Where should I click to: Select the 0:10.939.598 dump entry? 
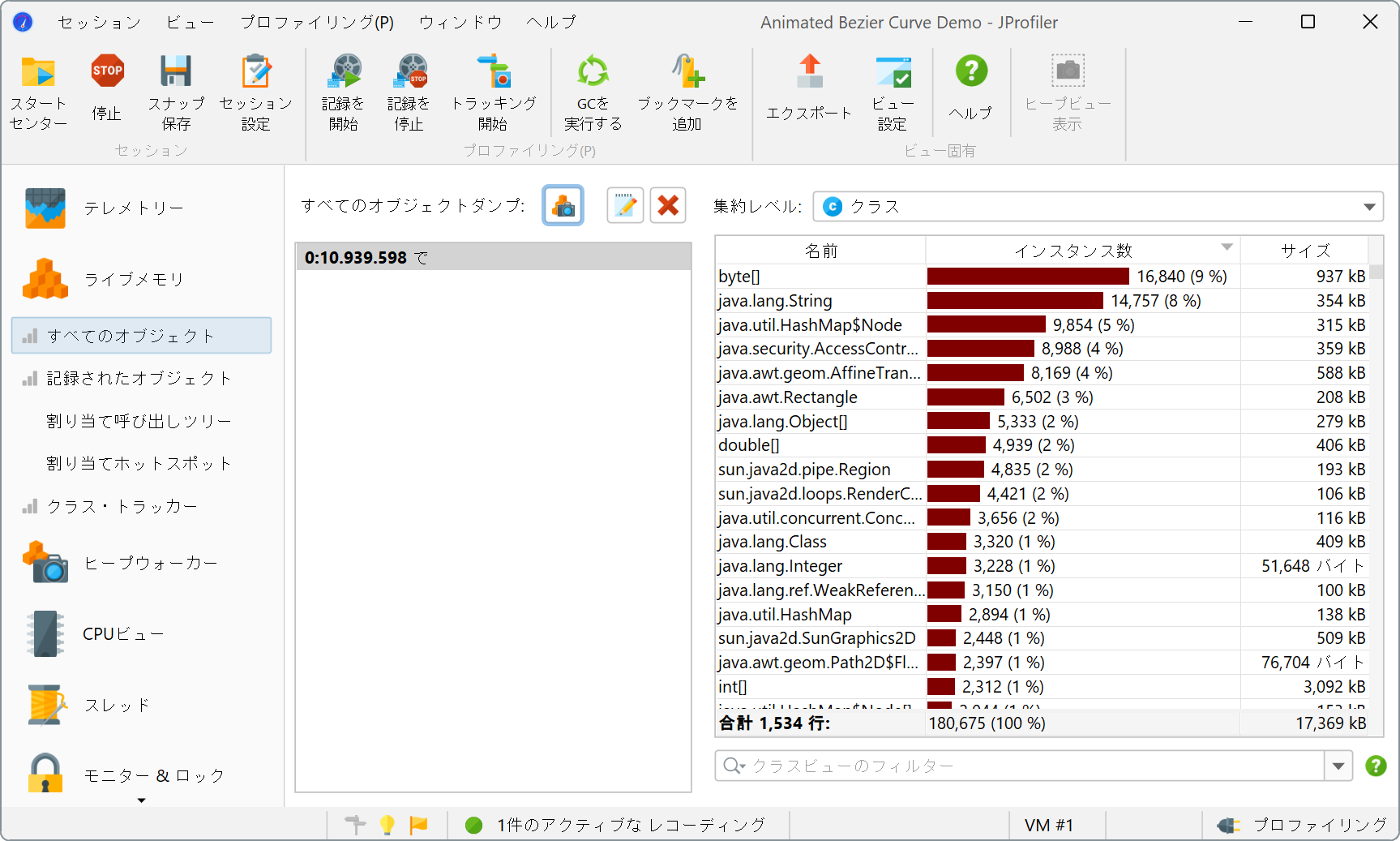(x=493, y=258)
